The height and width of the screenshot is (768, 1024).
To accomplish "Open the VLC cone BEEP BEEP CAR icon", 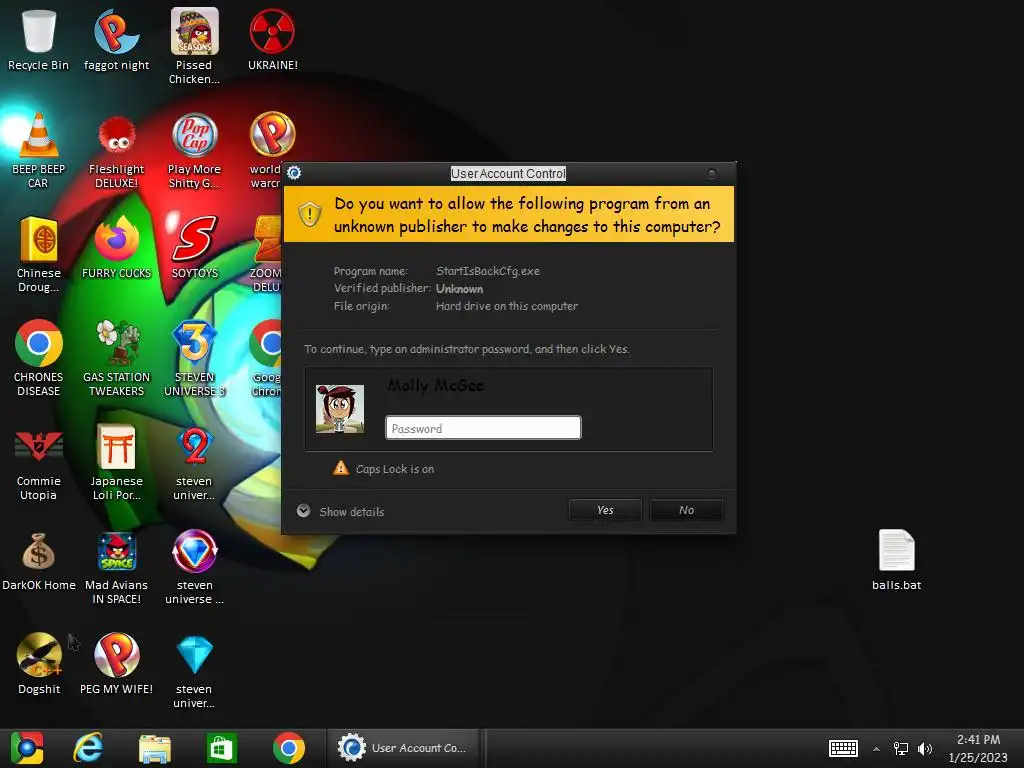I will click(39, 150).
